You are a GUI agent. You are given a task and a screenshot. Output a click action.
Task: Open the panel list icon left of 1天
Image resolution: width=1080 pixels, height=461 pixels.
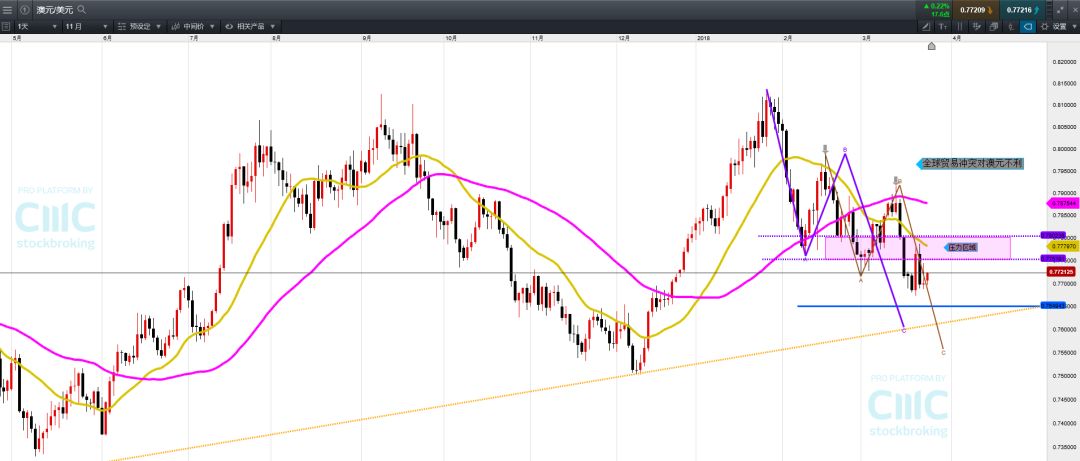pos(6,26)
